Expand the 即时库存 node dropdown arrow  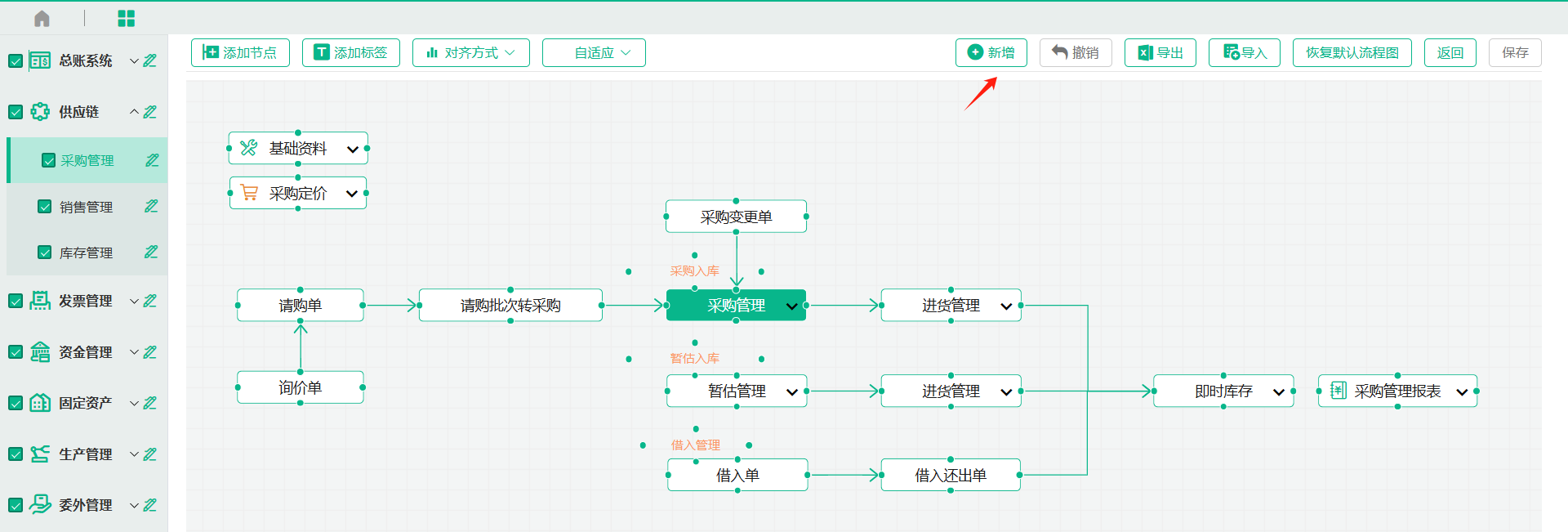pos(1279,392)
